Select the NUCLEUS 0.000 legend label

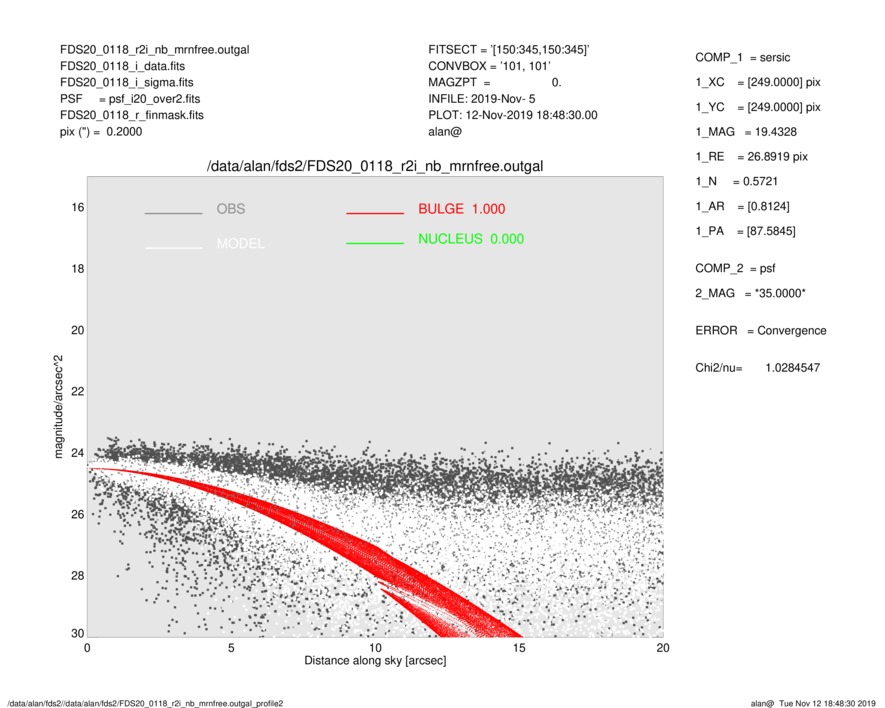tap(470, 239)
